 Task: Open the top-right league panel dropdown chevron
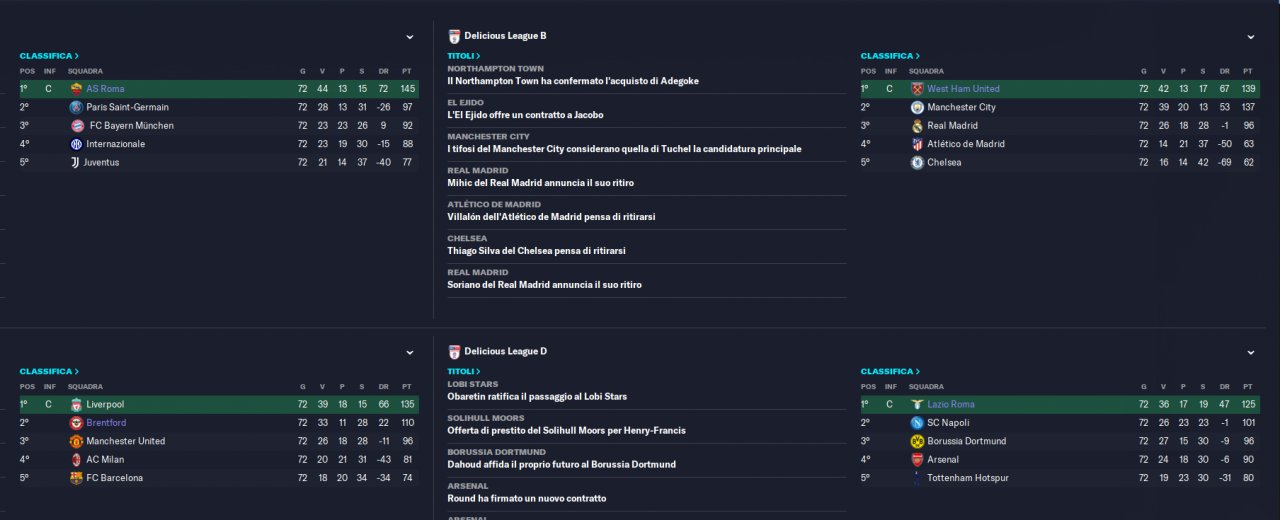pos(1251,37)
